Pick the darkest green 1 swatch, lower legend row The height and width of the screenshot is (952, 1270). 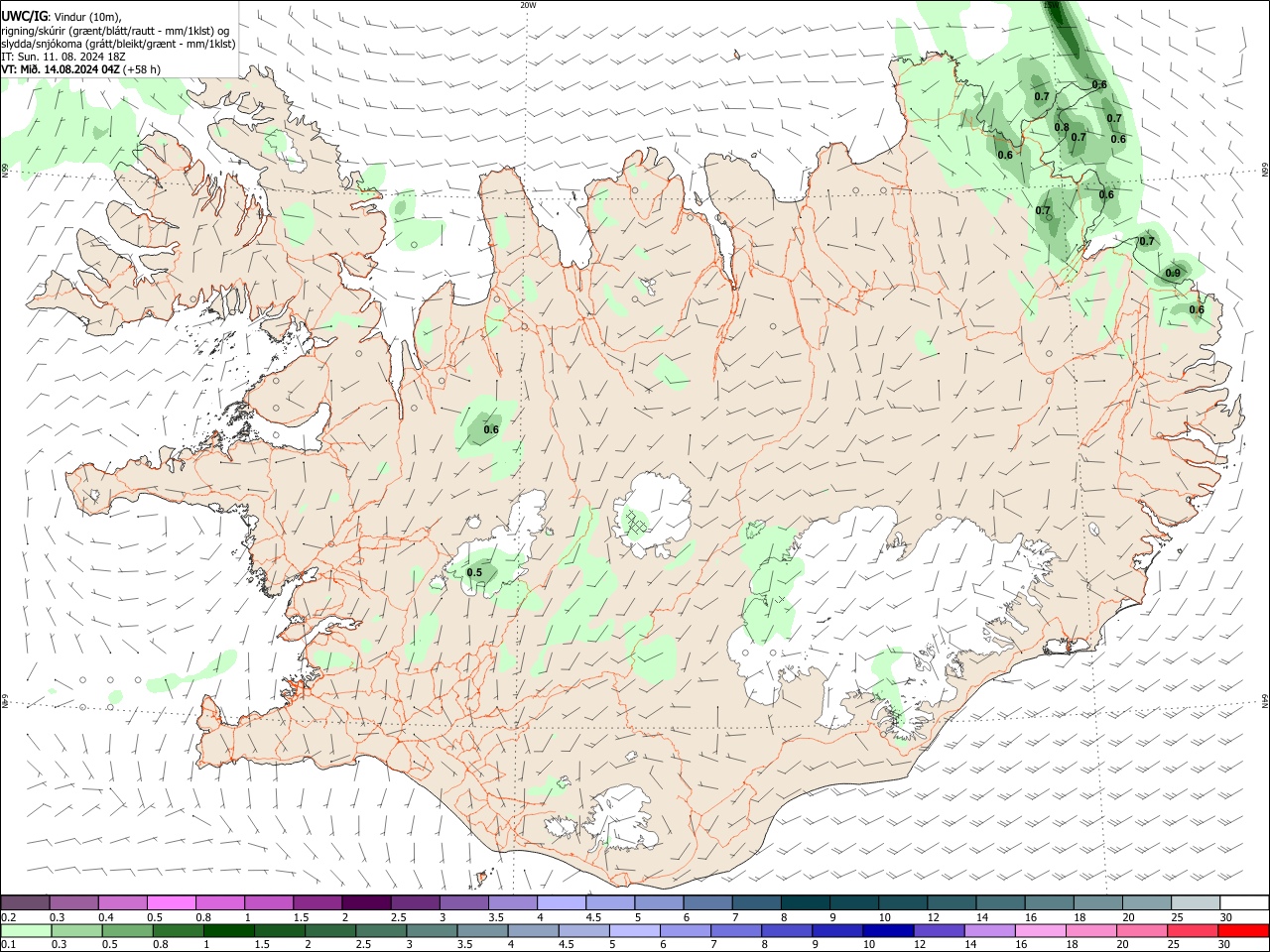tap(229, 931)
